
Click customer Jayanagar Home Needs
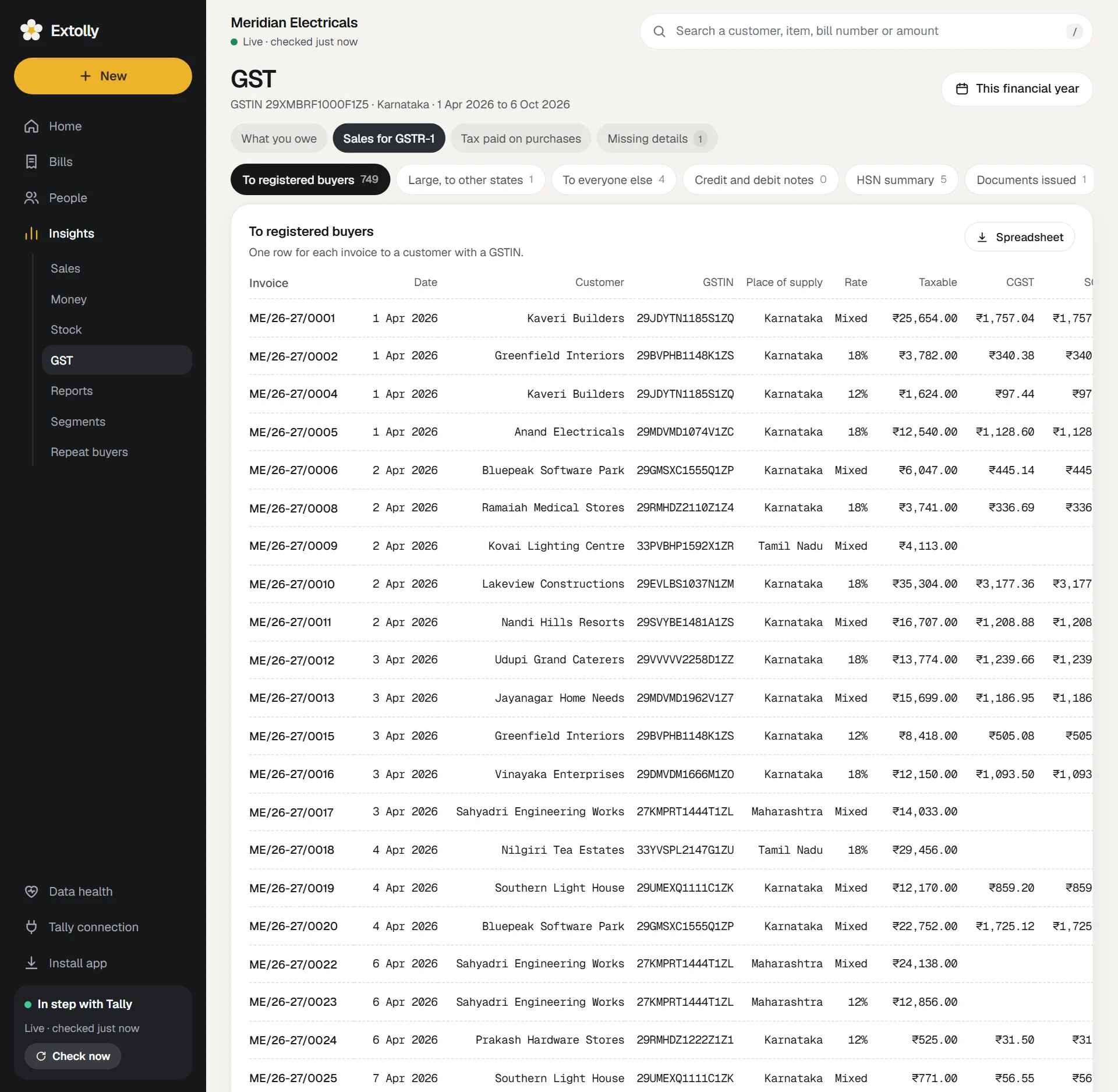pyautogui.click(x=559, y=698)
